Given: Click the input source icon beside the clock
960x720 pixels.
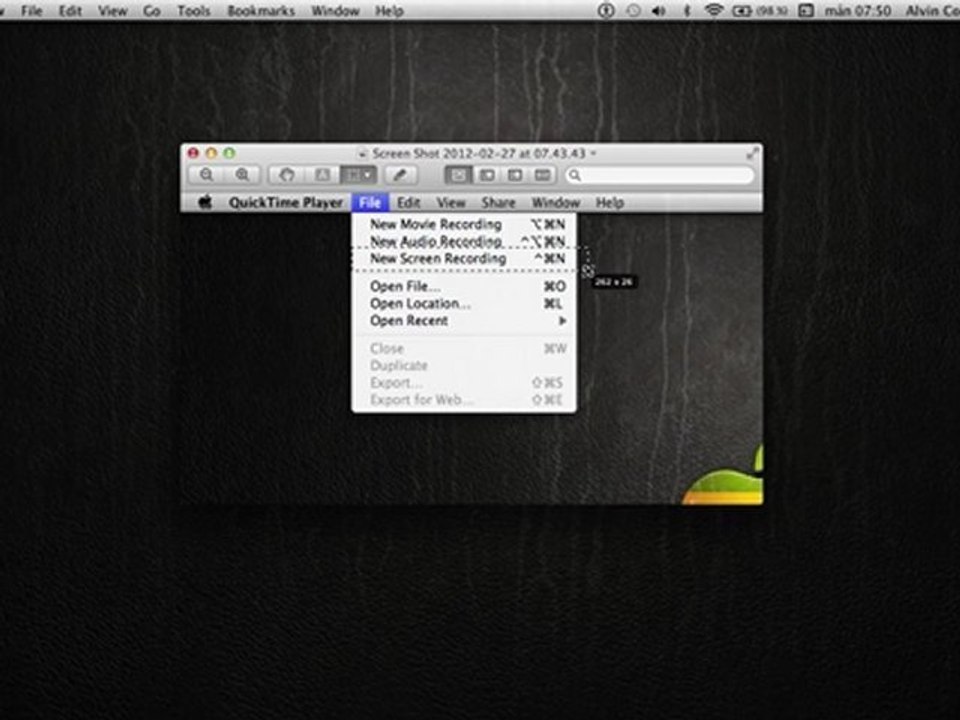Looking at the screenshot, I should [x=806, y=10].
